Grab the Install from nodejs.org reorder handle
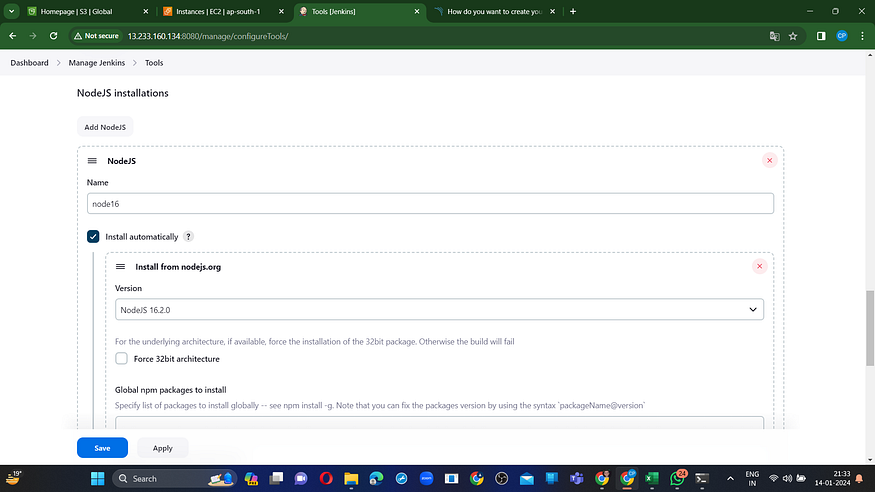This screenshot has width=875, height=492. tap(120, 267)
